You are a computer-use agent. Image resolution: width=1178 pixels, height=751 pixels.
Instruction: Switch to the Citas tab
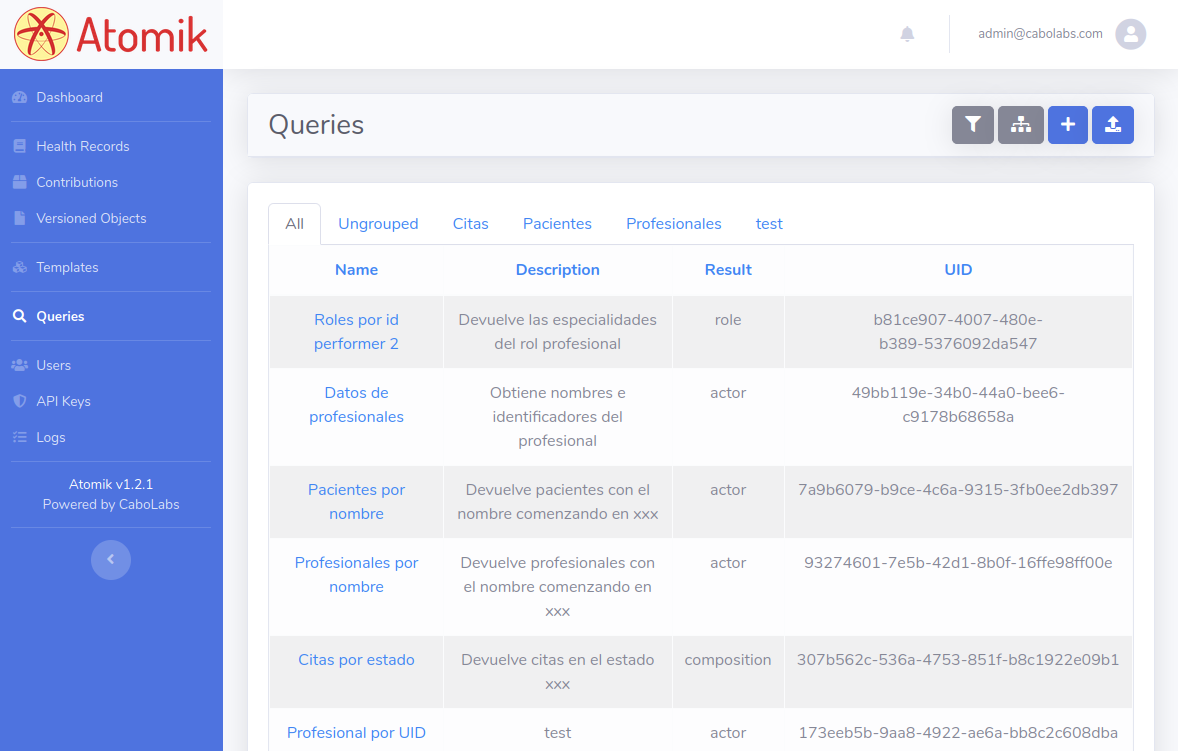pos(470,224)
